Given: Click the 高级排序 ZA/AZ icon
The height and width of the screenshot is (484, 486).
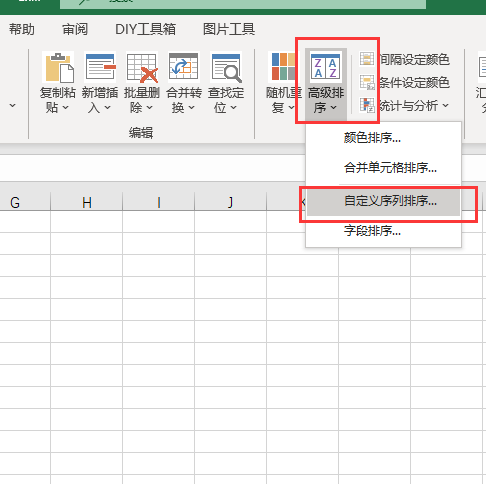Looking at the screenshot, I should pyautogui.click(x=325, y=67).
